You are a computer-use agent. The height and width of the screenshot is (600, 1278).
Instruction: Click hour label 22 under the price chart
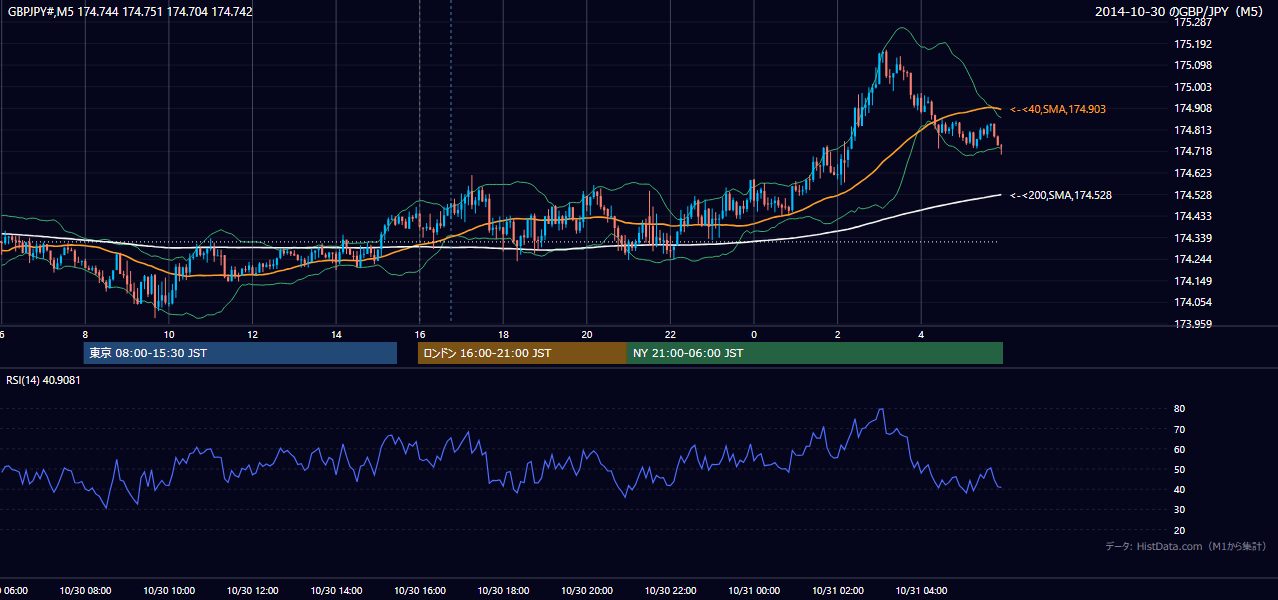[670, 334]
